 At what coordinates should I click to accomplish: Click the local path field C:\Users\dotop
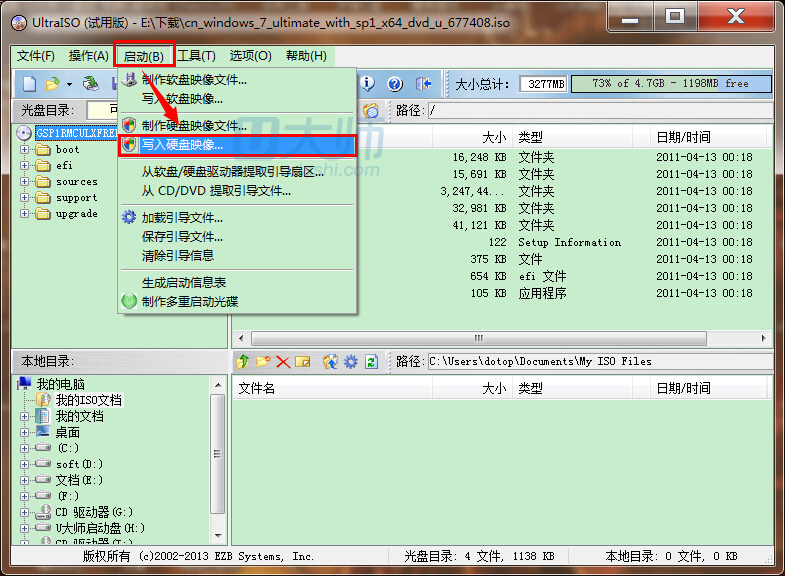tap(600, 361)
